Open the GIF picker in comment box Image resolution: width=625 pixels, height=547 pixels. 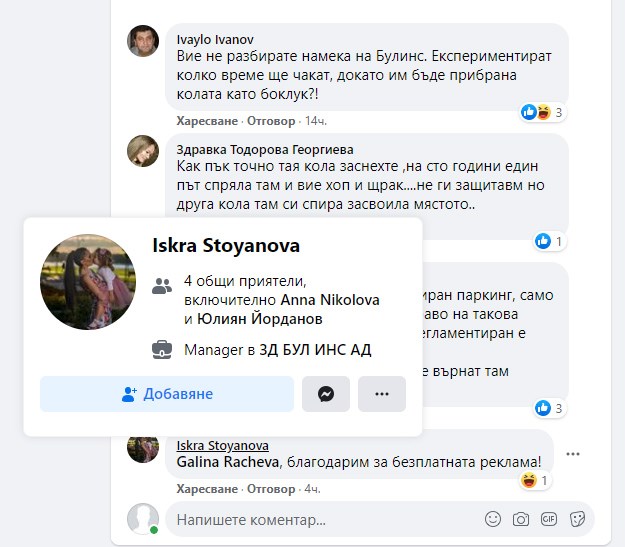click(x=548, y=519)
